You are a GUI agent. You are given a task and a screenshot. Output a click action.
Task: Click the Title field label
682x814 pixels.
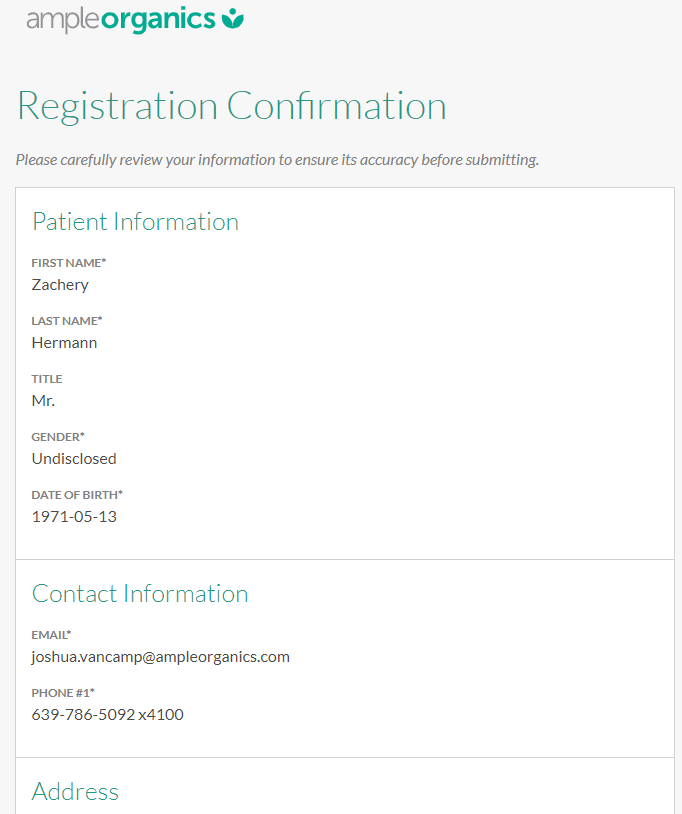pyautogui.click(x=47, y=379)
